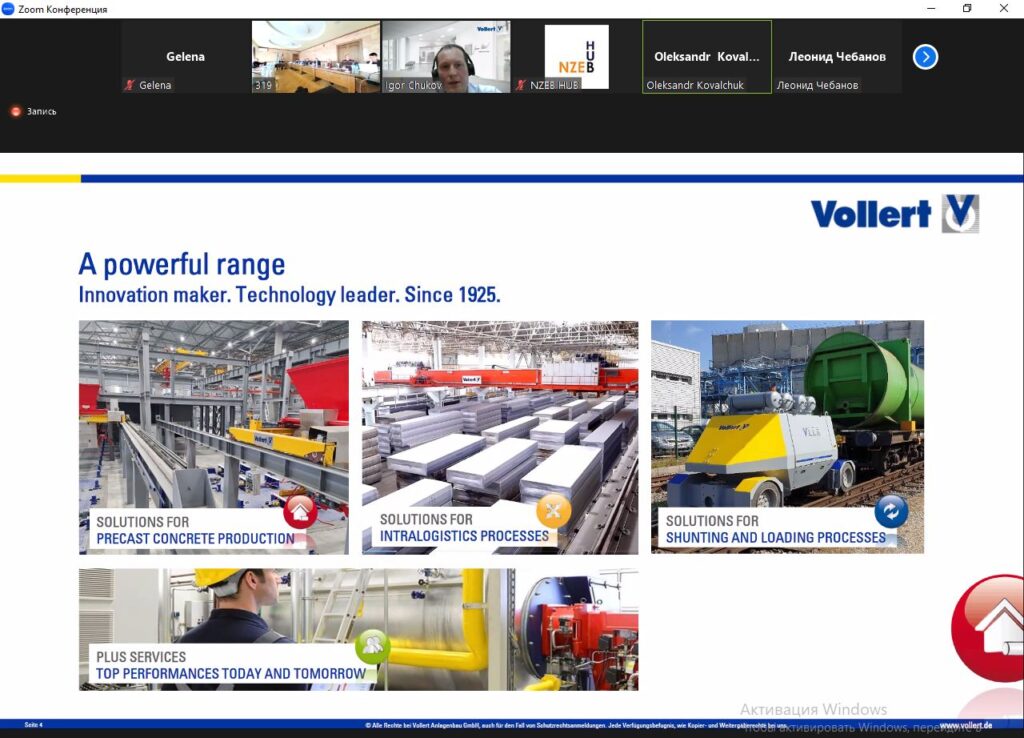Click 'INTRALOGISTICS PROCESSES' caption
The width and height of the screenshot is (1024, 738).
point(464,536)
